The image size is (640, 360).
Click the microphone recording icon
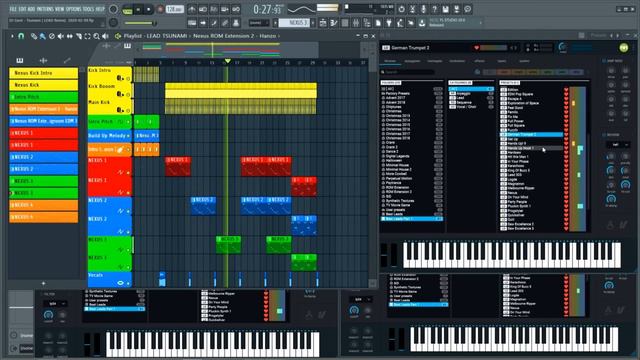(x=423, y=9)
